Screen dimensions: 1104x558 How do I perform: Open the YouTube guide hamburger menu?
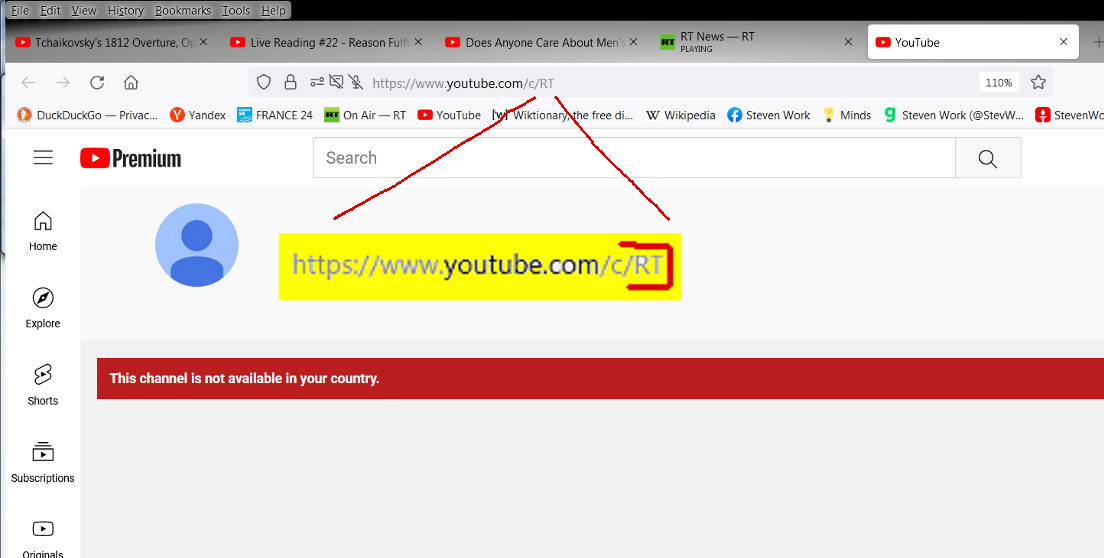43,158
